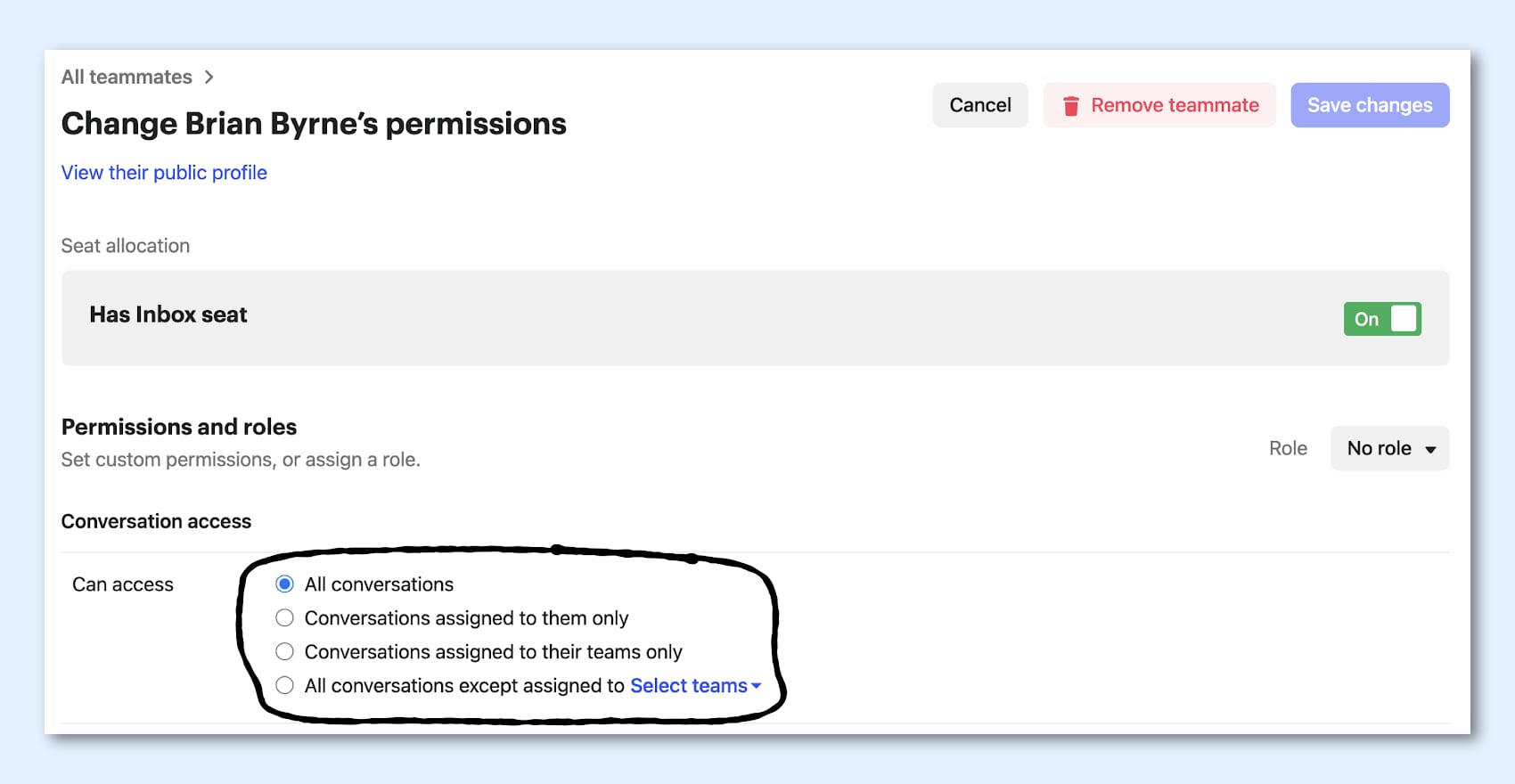Screen dimensions: 1515x784
Task: Click the Change Brian Byrne's permissions heading
Action: 314,124
